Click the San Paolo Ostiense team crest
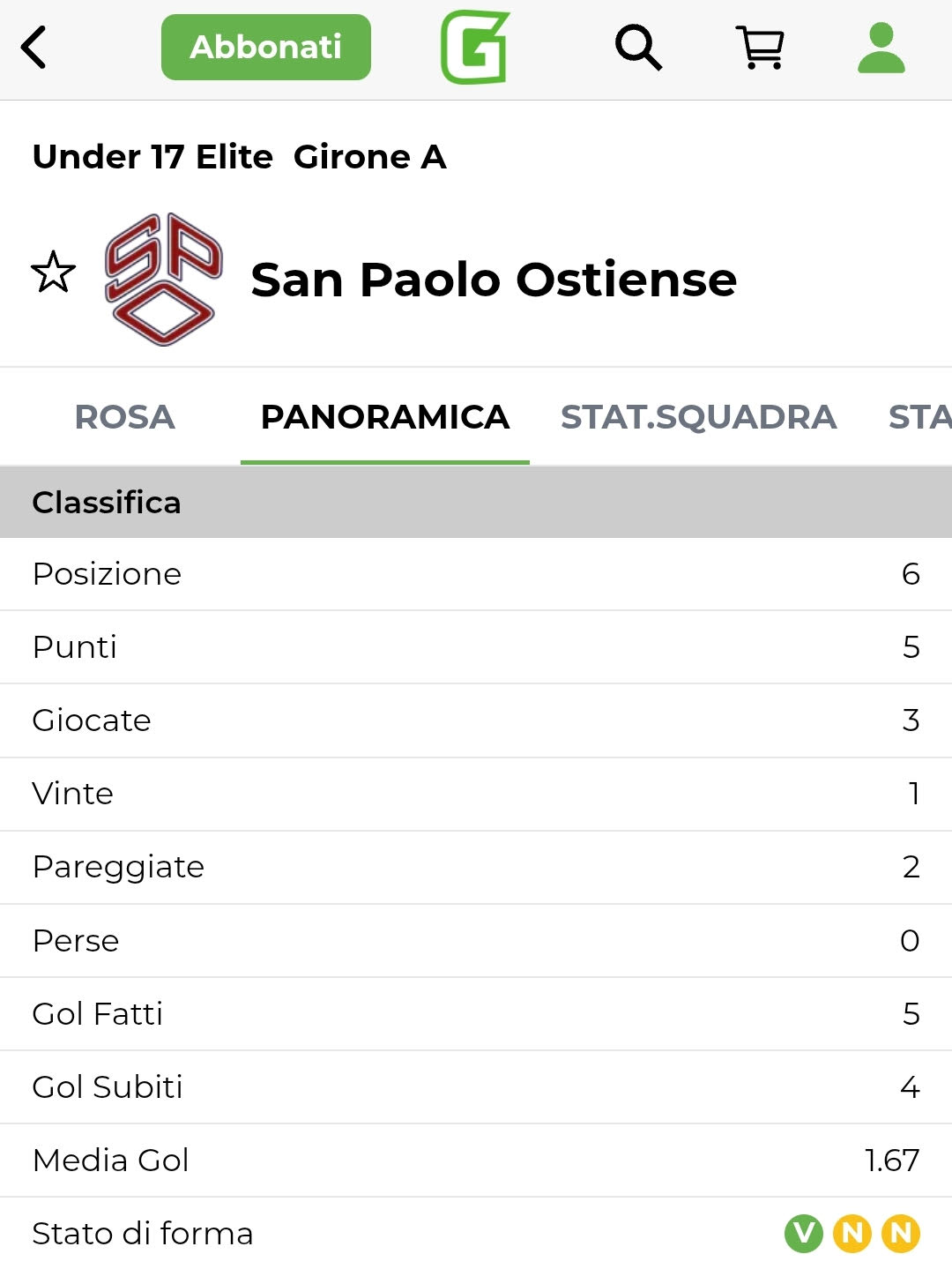Image resolution: width=952 pixels, height=1269 pixels. [163, 279]
